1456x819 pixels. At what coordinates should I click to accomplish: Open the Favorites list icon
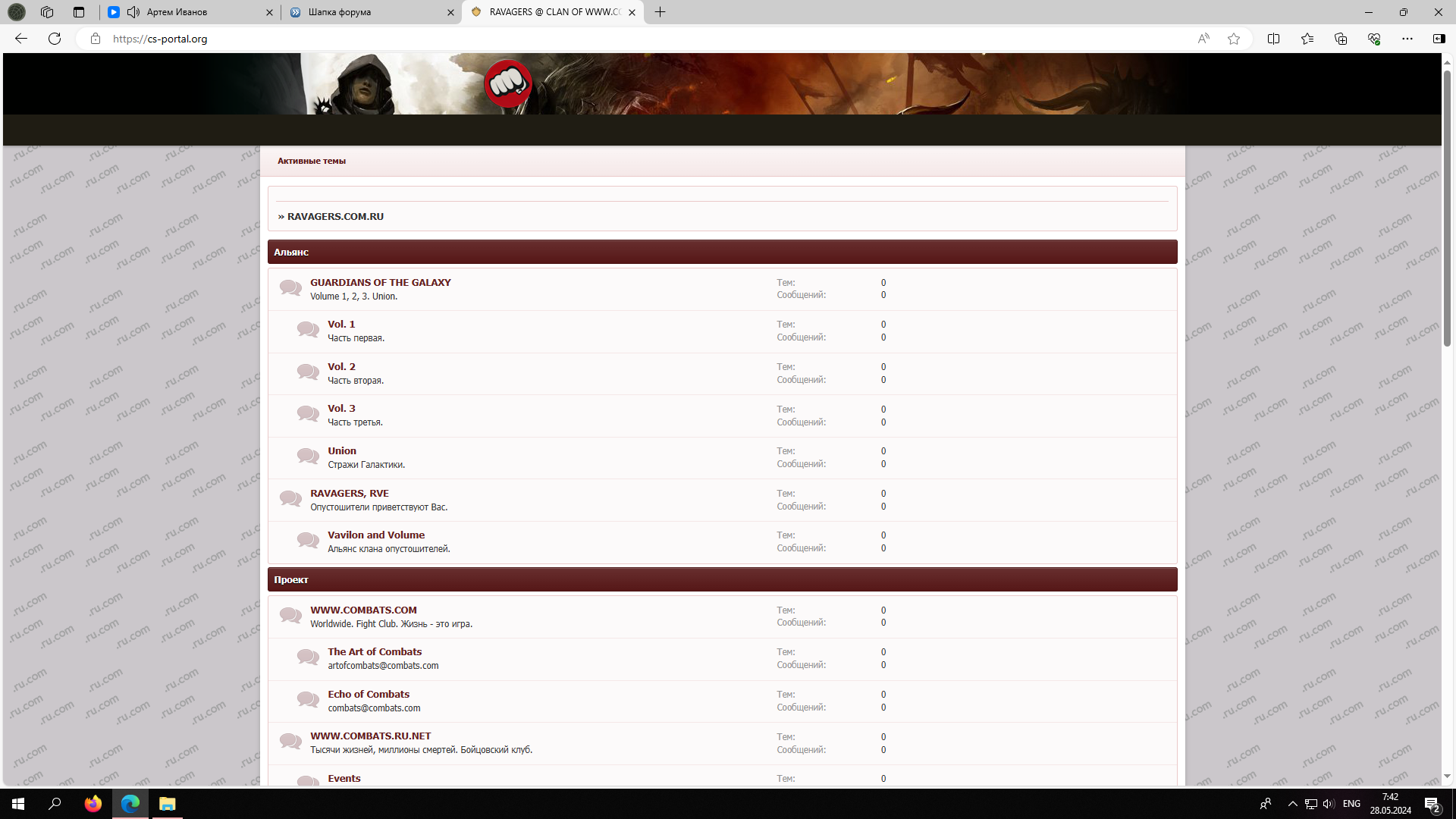tap(1307, 39)
